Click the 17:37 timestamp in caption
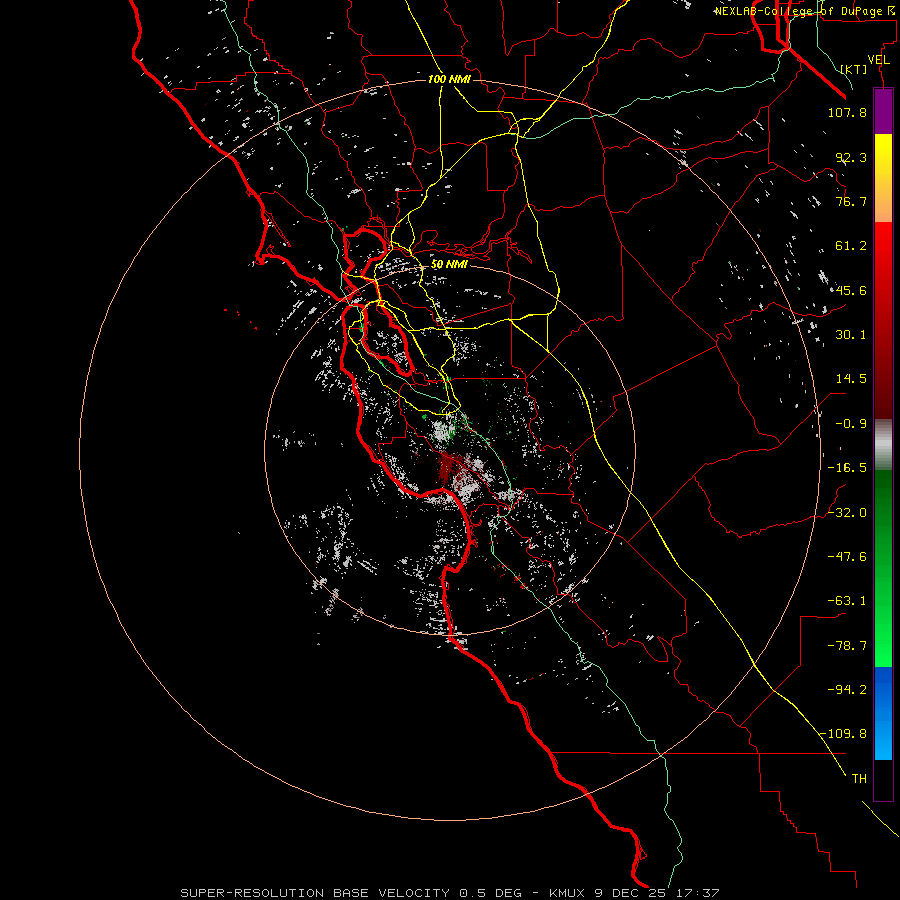The height and width of the screenshot is (900, 900). [698, 893]
